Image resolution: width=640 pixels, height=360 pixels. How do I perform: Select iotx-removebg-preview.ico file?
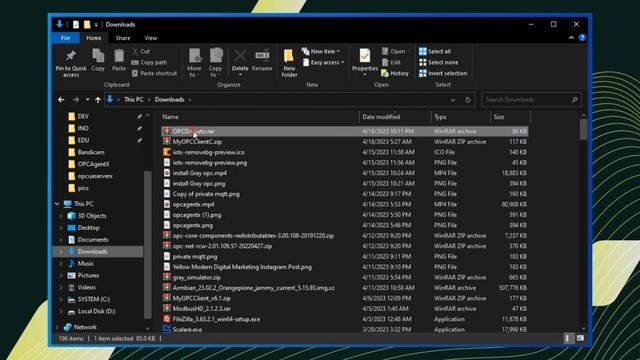pos(208,152)
